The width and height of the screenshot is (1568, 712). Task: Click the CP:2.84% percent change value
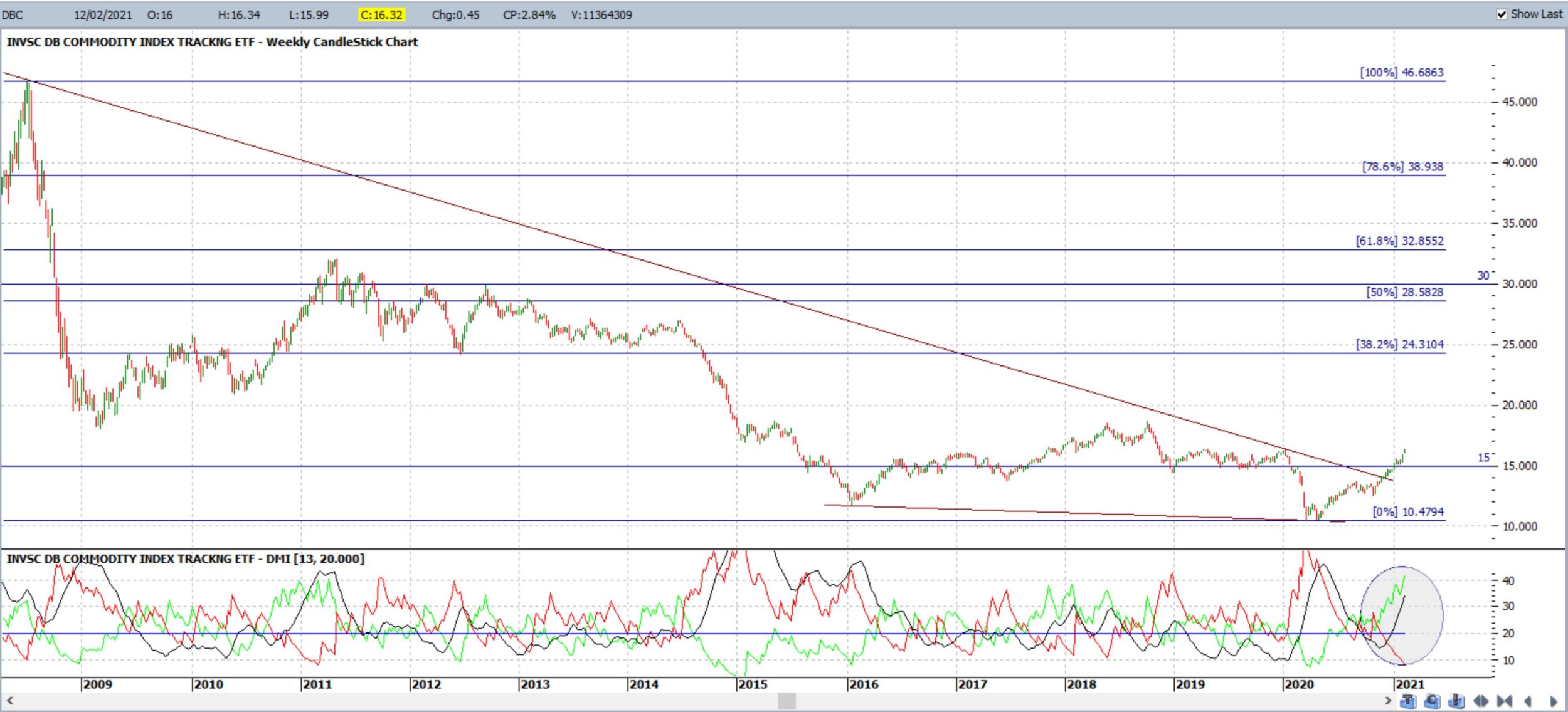[529, 15]
